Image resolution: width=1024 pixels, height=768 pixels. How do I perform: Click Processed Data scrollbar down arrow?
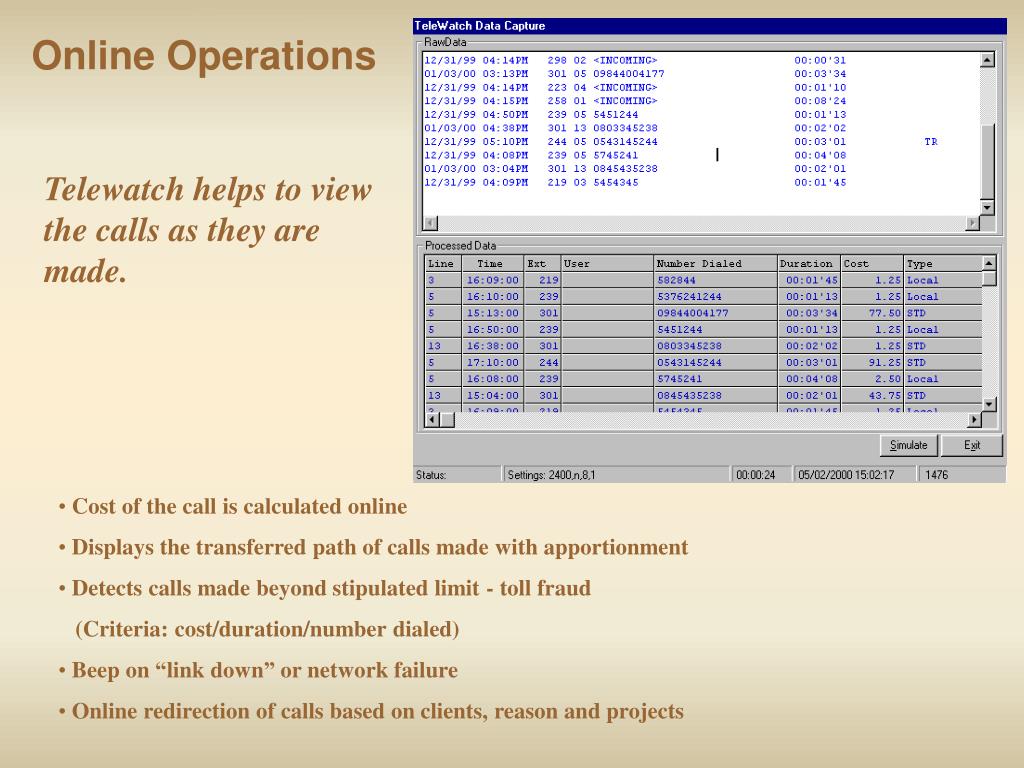point(989,404)
